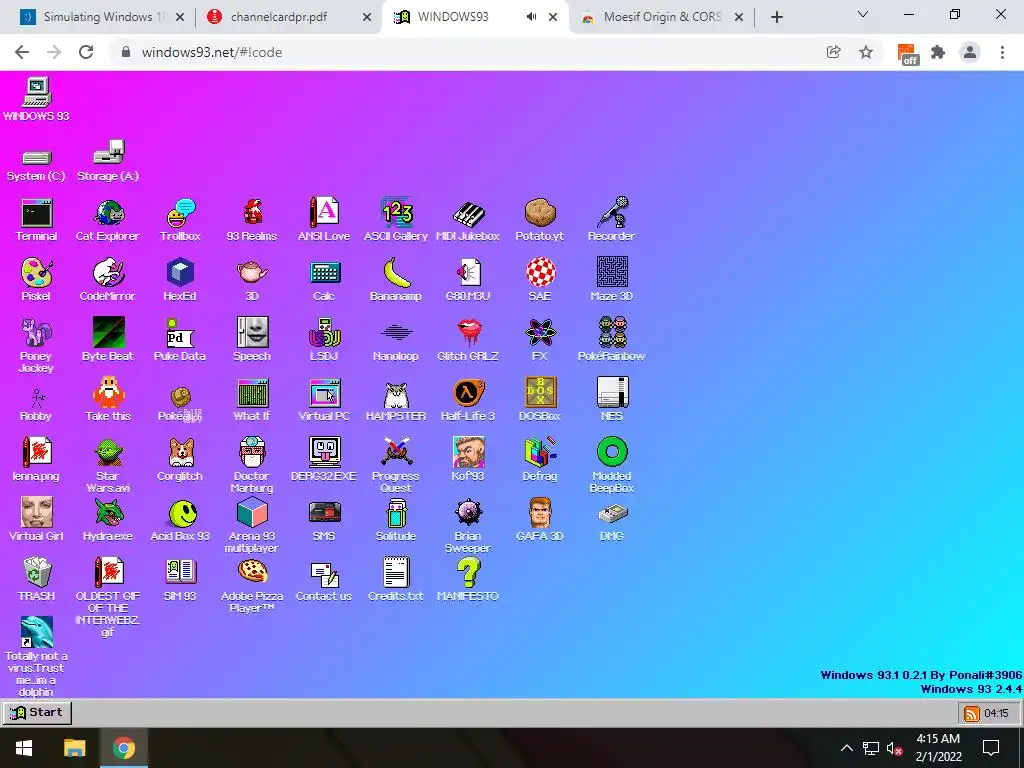This screenshot has height=768, width=1024.
Task: Open DOSBox icon
Action: [540, 400]
